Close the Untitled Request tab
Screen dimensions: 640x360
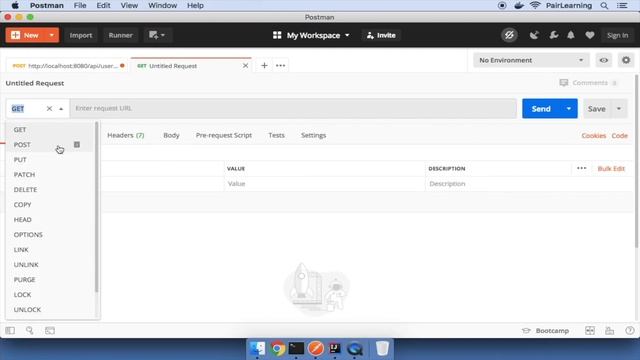click(245, 66)
